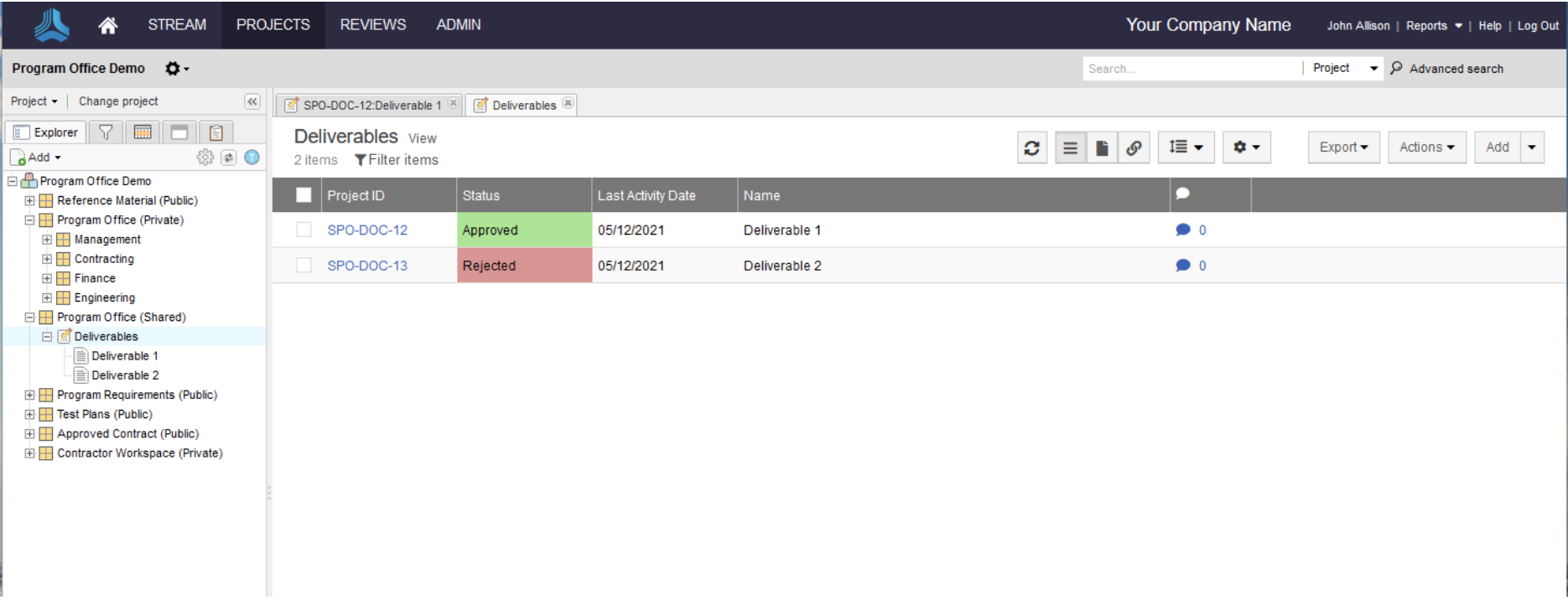1568x605 pixels.
Task: Open the Export dropdown
Action: (x=1343, y=147)
